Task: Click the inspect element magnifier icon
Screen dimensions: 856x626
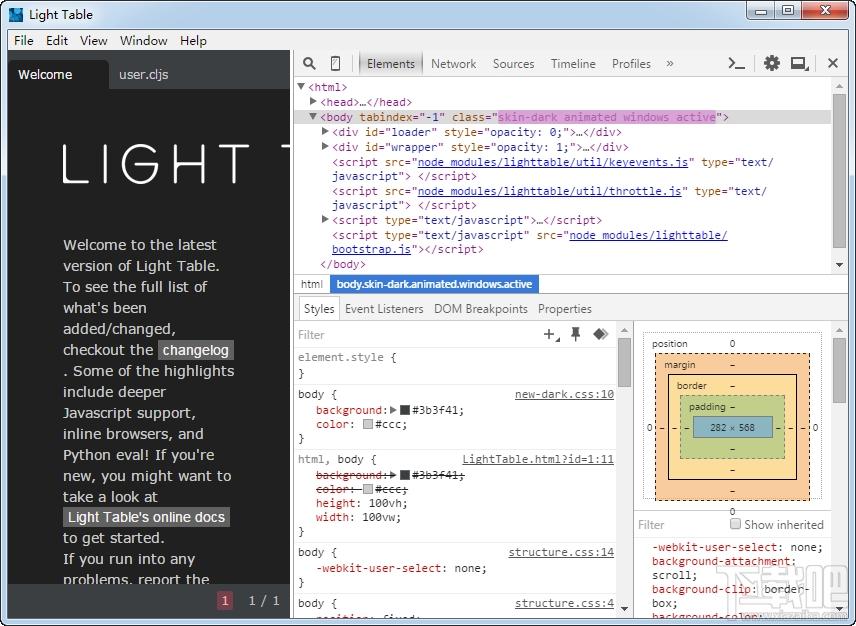Action: tap(309, 63)
